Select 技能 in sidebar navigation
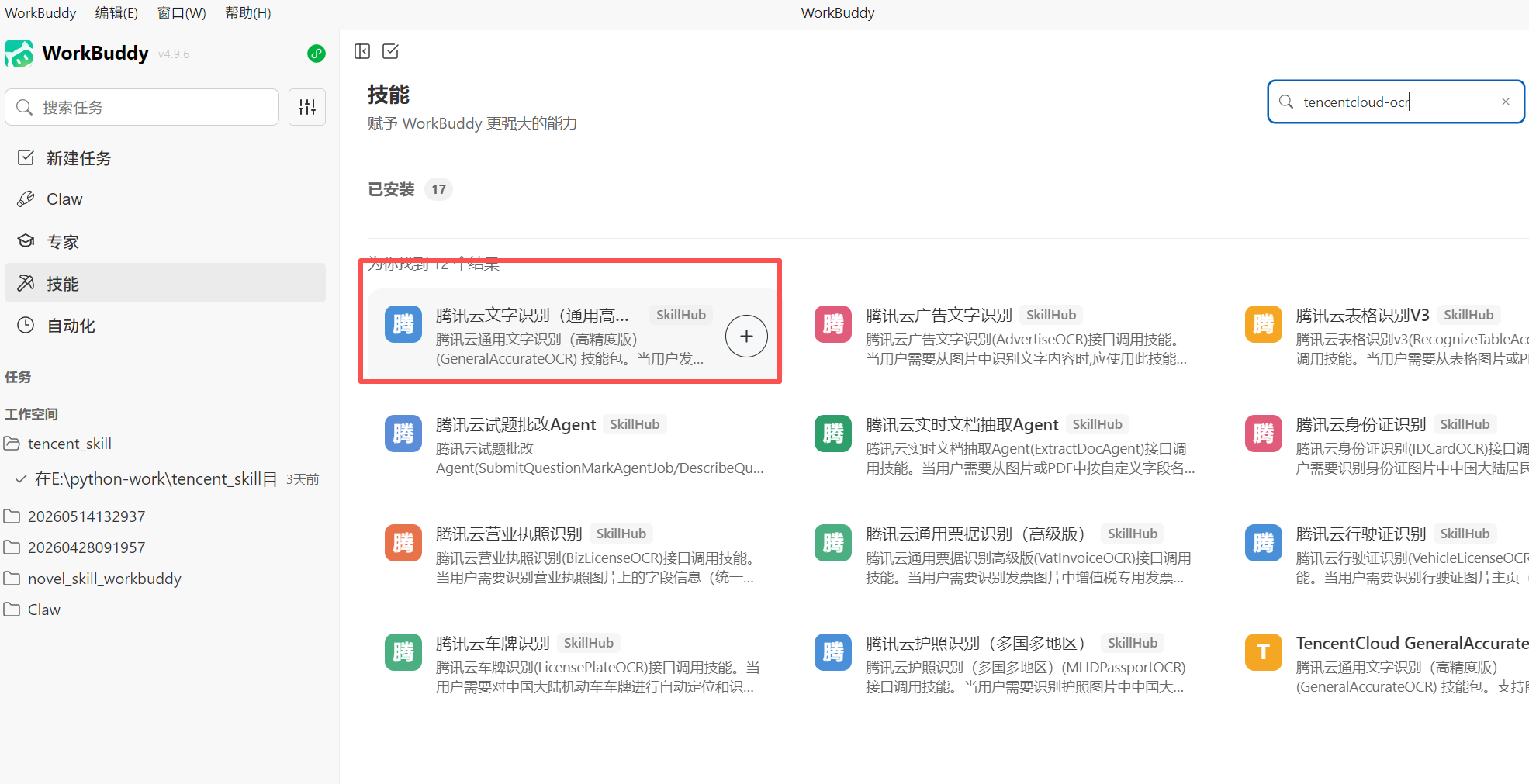Screen dimensions: 1529x784 (x=165, y=283)
